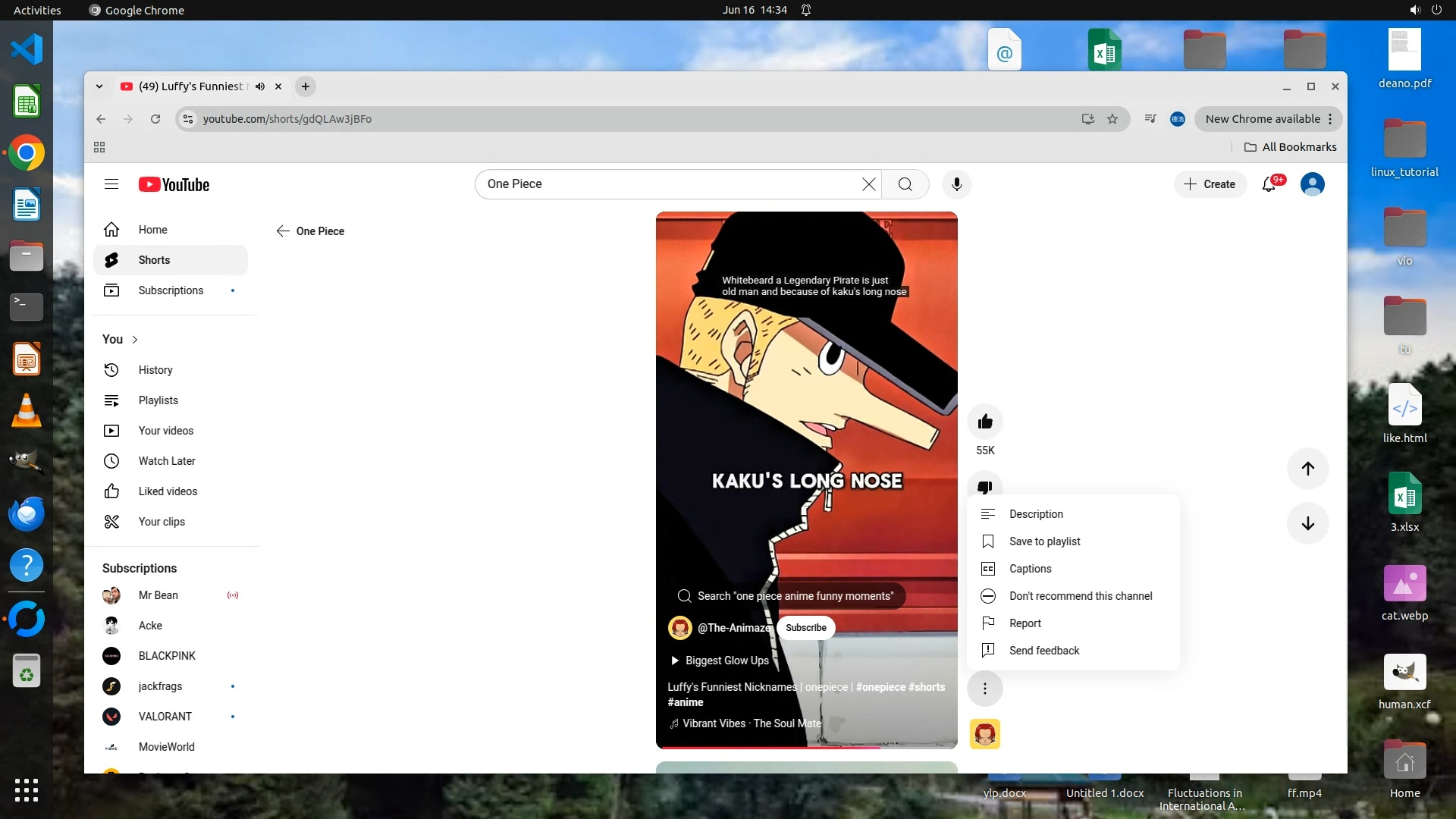The image size is (1456, 819).
Task: Open the Create button
Action: click(x=1210, y=184)
